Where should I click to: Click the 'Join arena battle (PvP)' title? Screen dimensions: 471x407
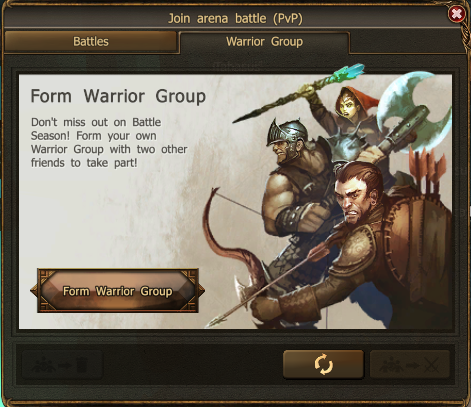tap(235, 18)
